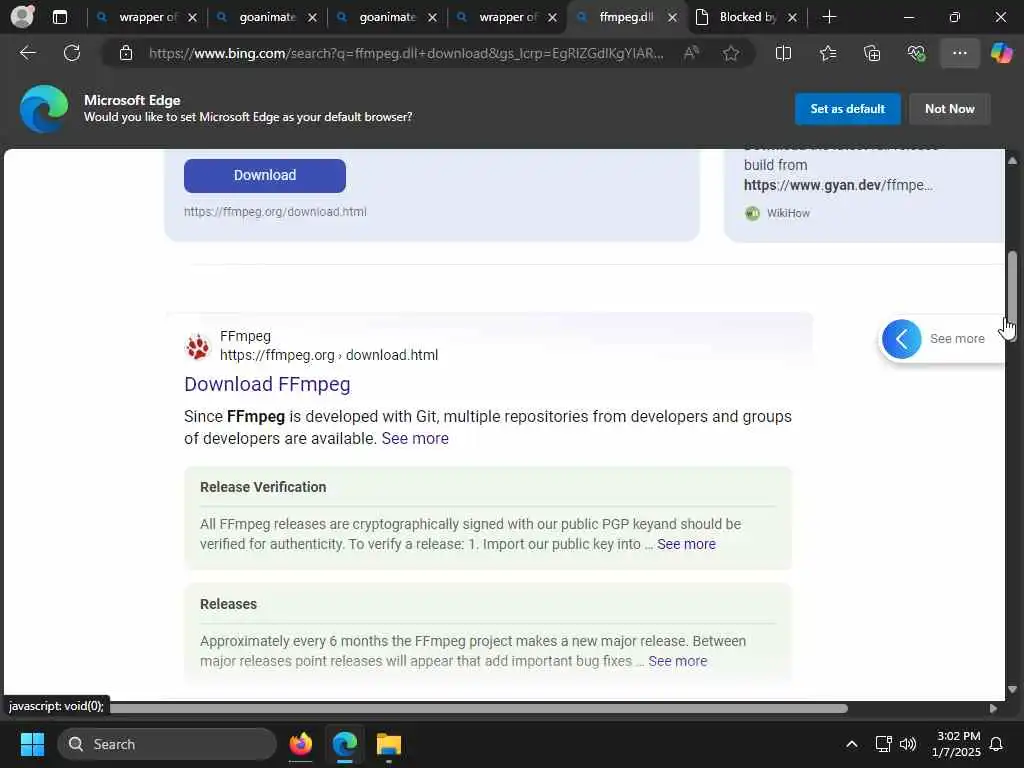
Task: Open Browser essentials heart icon
Action: [916, 53]
